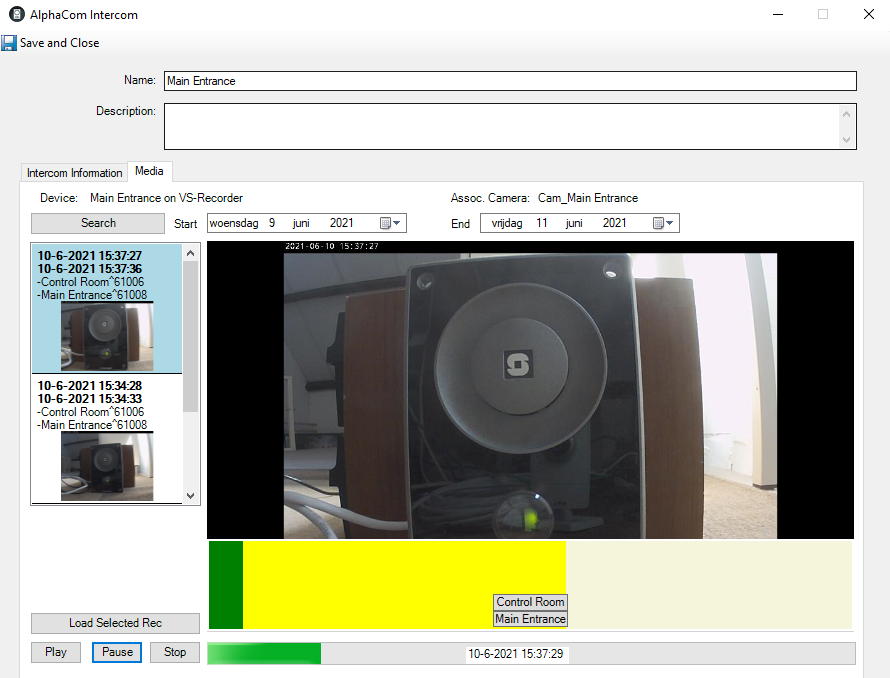Pause the recording playback

(x=117, y=652)
